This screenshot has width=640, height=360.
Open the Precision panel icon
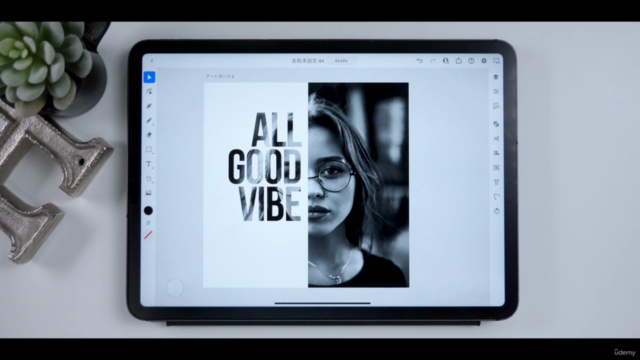pyautogui.click(x=496, y=106)
